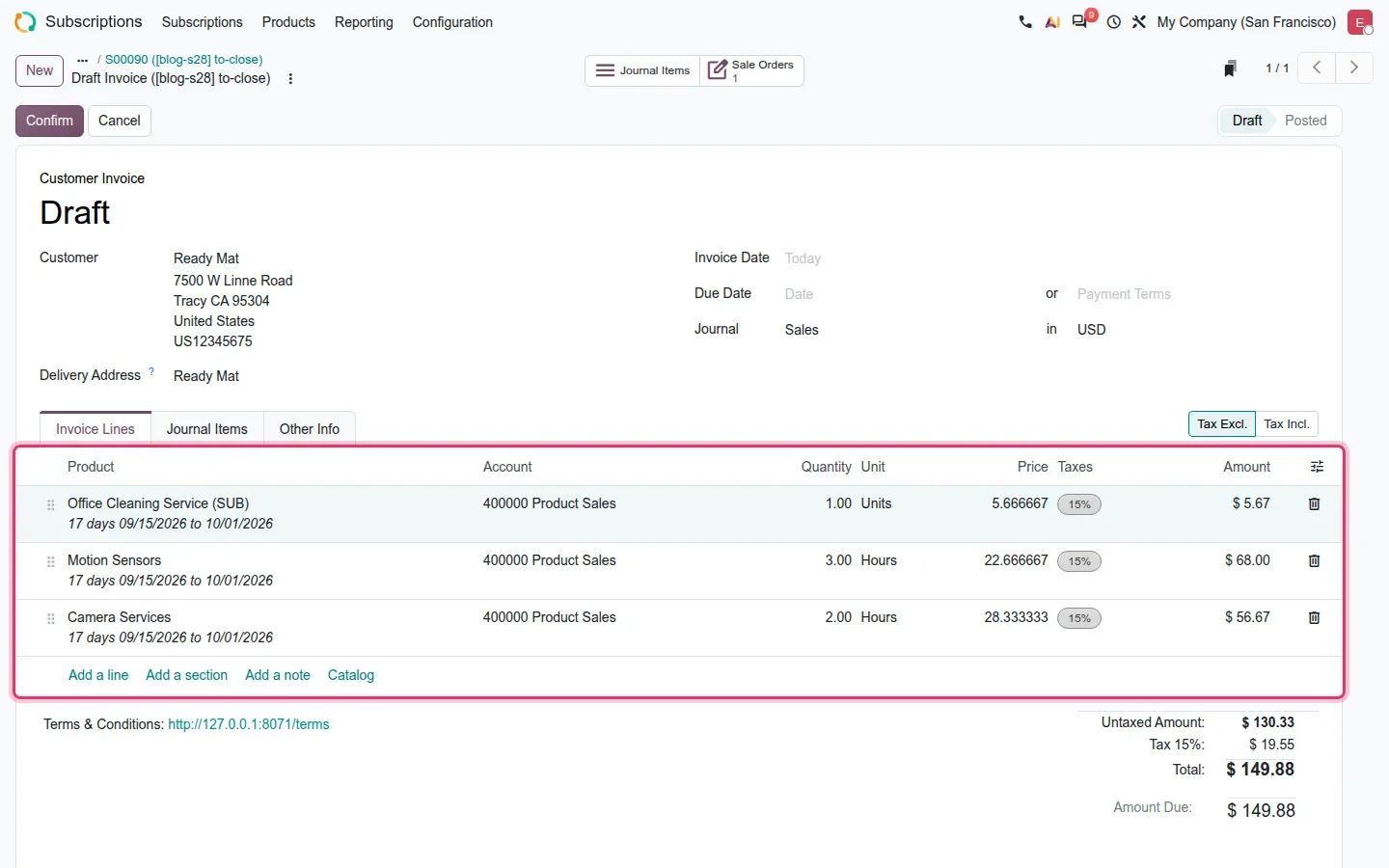
Task: Open the terms and conditions URL
Action: 249,724
